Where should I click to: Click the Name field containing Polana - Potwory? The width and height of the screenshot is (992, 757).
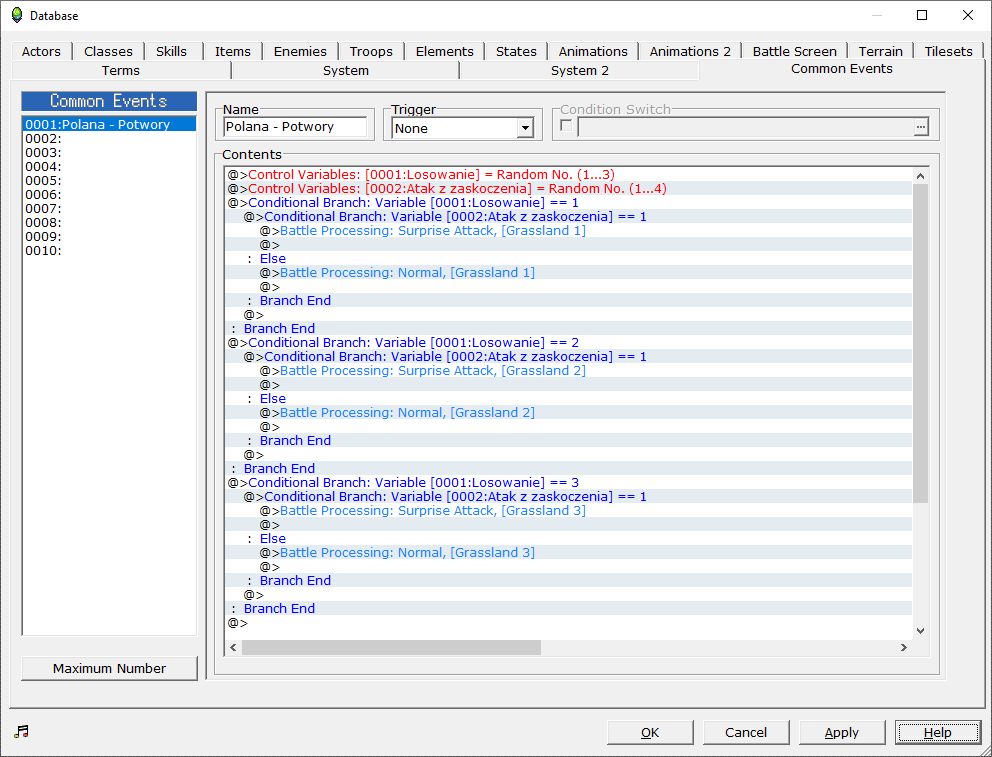click(x=295, y=126)
